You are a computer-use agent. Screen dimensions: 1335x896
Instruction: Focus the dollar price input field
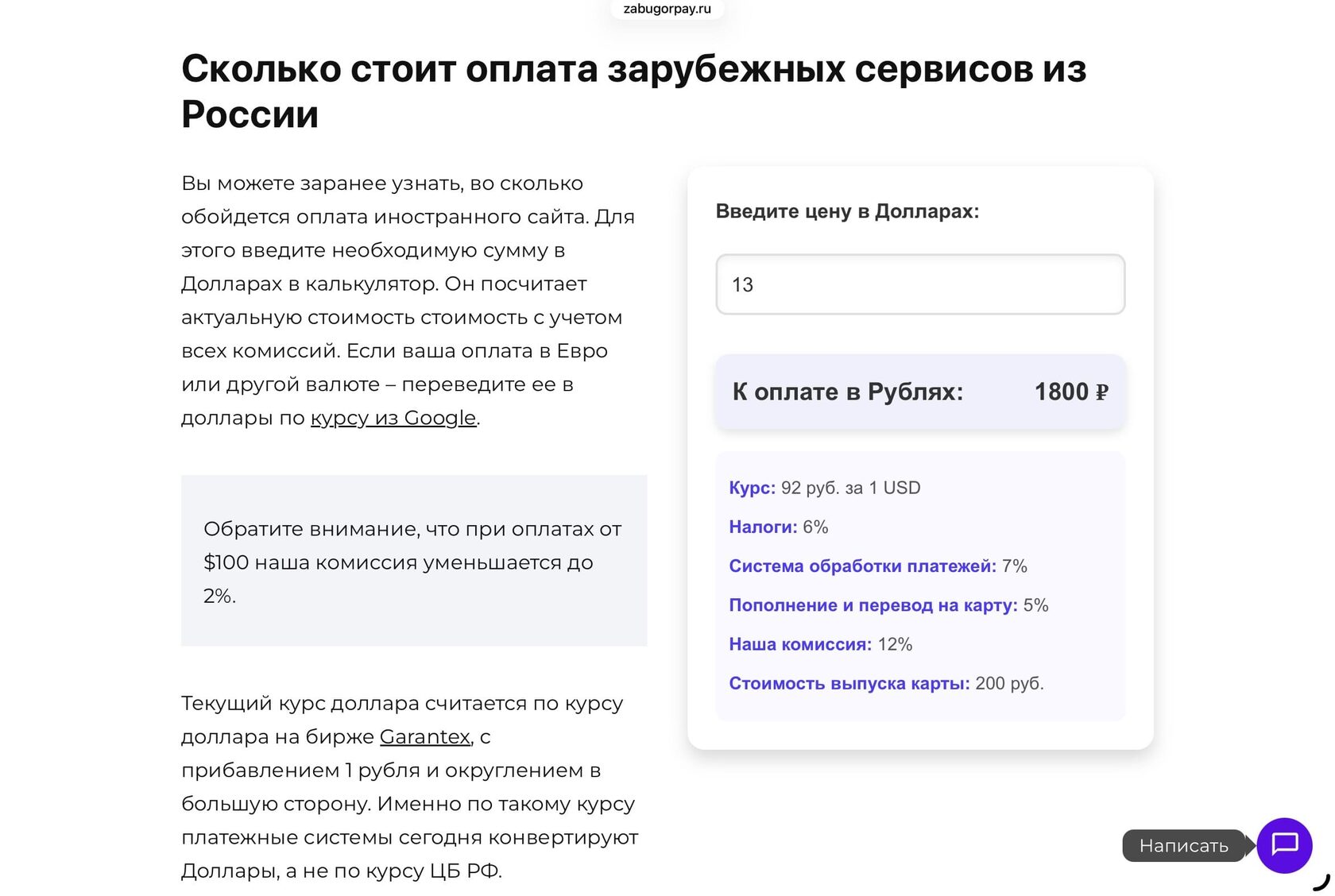pos(920,284)
